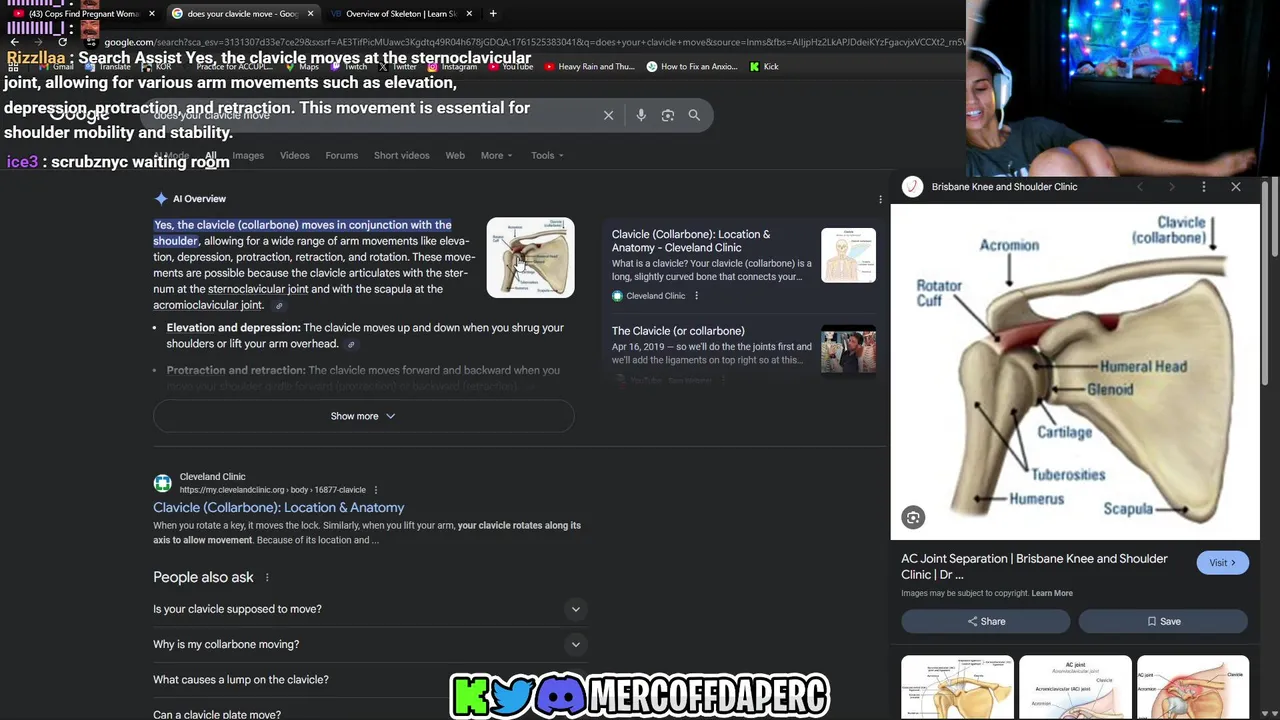Close the Brisbane Knee image preview panel
This screenshot has width=1280, height=720.
(x=1236, y=187)
